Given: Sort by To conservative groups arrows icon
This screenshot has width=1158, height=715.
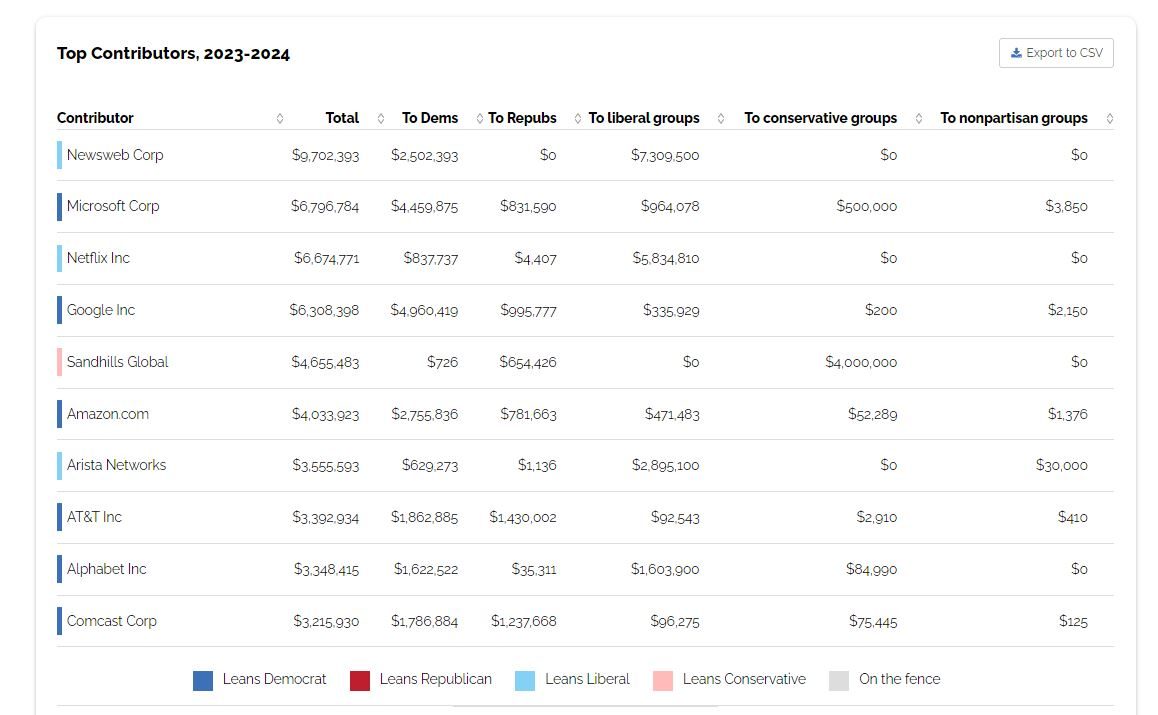Looking at the screenshot, I should pyautogui.click(x=721, y=119).
